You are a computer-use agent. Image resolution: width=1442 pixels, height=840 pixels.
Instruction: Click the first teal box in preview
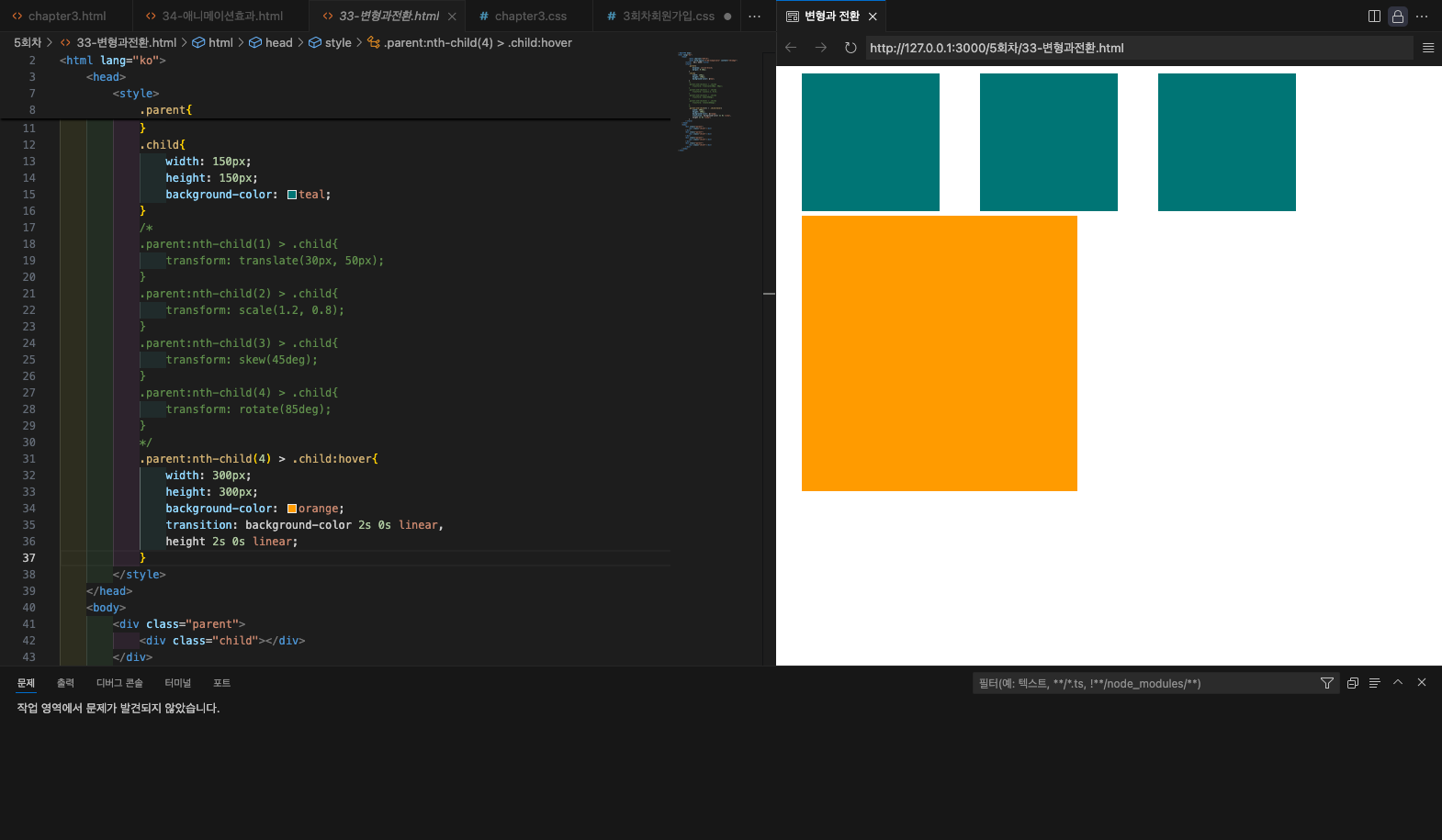pos(871,142)
